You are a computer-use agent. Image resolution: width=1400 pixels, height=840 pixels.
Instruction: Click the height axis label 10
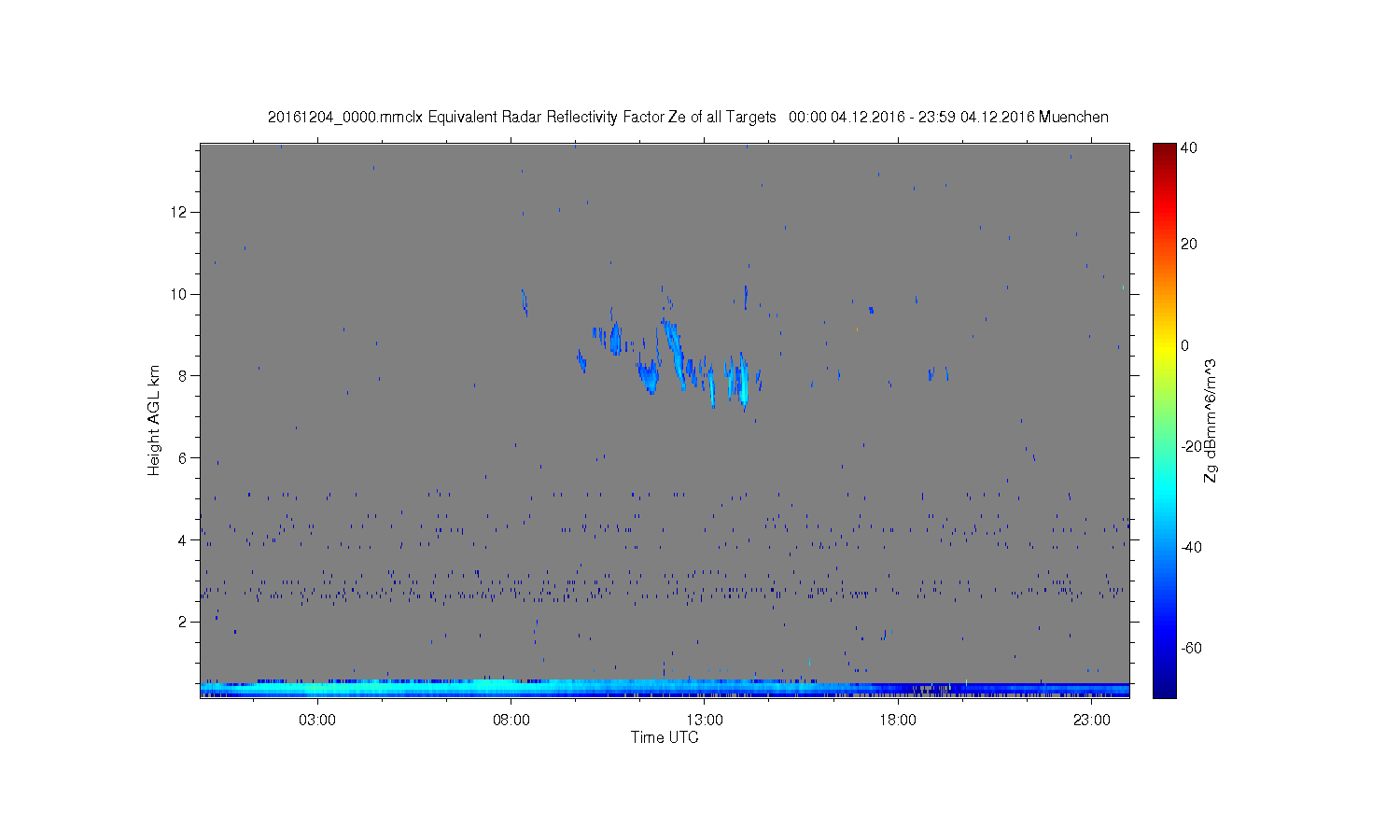(179, 294)
